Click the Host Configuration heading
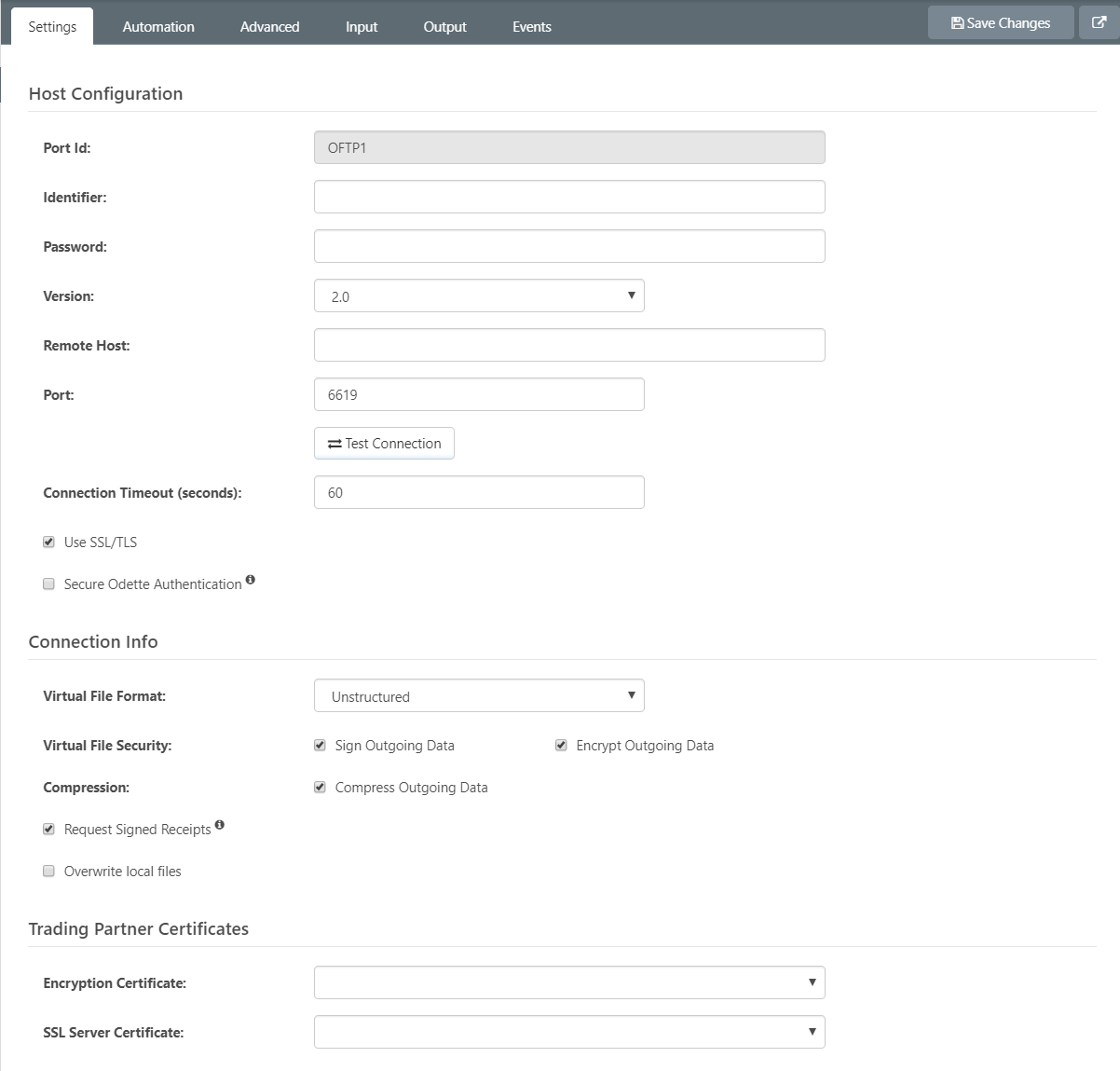This screenshot has height=1071, width=1120. (105, 93)
